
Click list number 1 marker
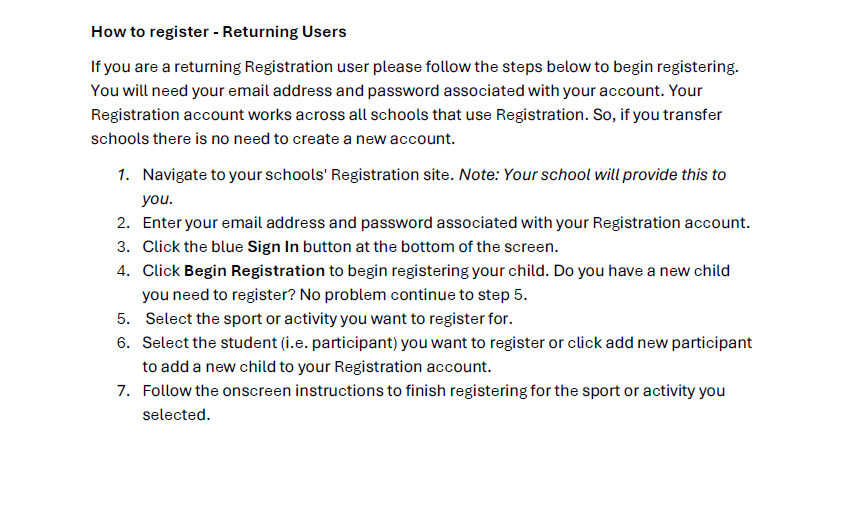coord(123,175)
